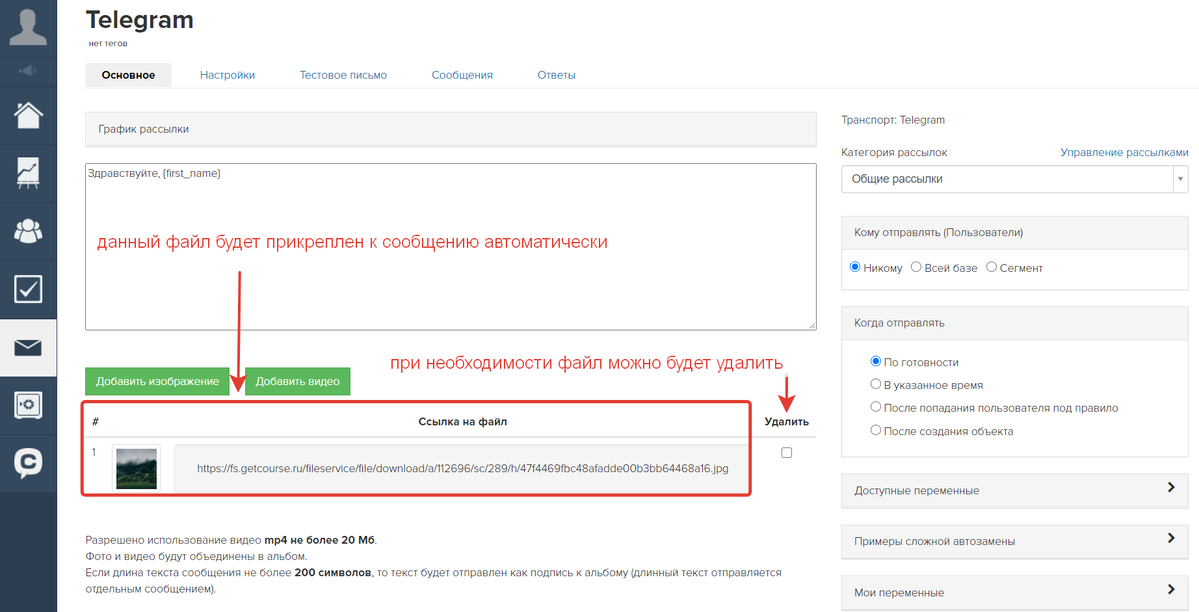The image size is (1199, 612).
Task: Switch to the 'Настройки' tab
Action: [x=227, y=75]
